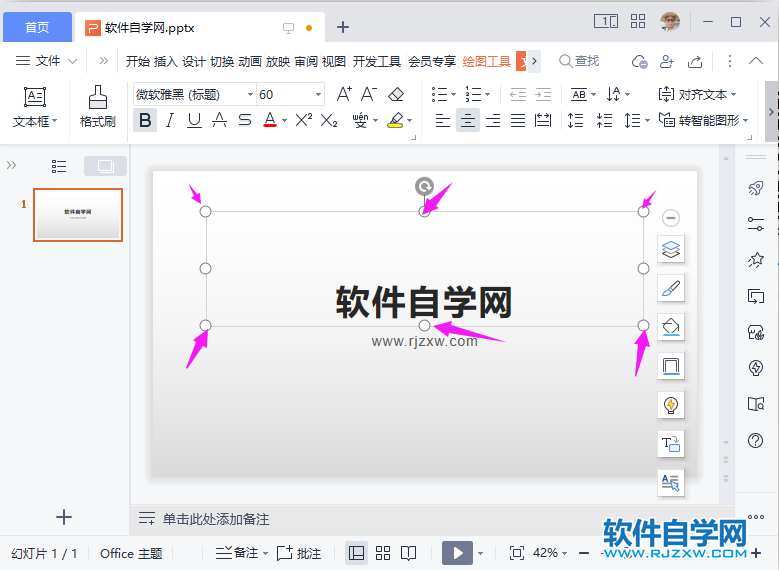The width and height of the screenshot is (779, 570).
Task: Expand font color dropdown arrow
Action: [x=284, y=120]
